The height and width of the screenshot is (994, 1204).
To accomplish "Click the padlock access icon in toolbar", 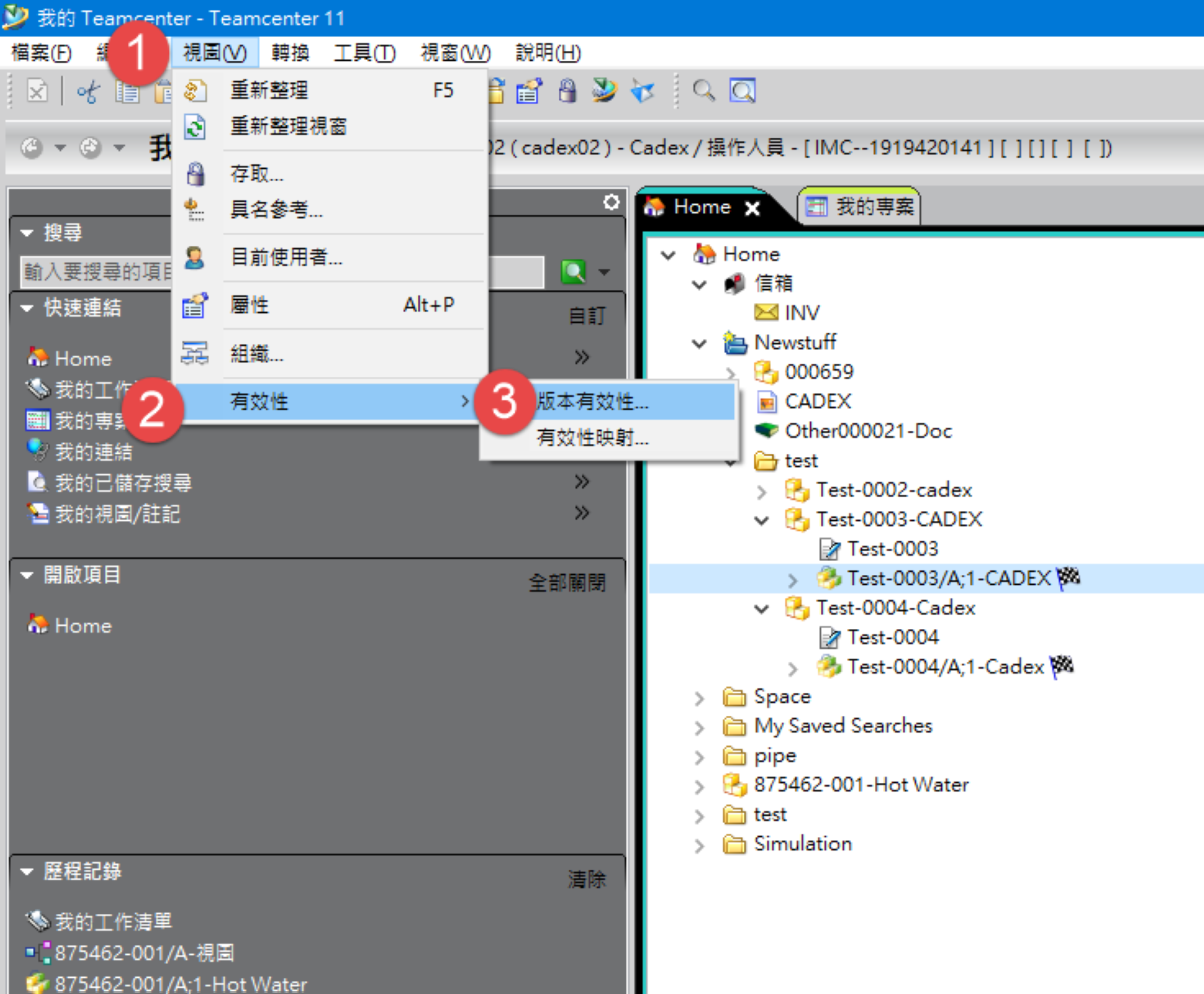I will tap(567, 91).
